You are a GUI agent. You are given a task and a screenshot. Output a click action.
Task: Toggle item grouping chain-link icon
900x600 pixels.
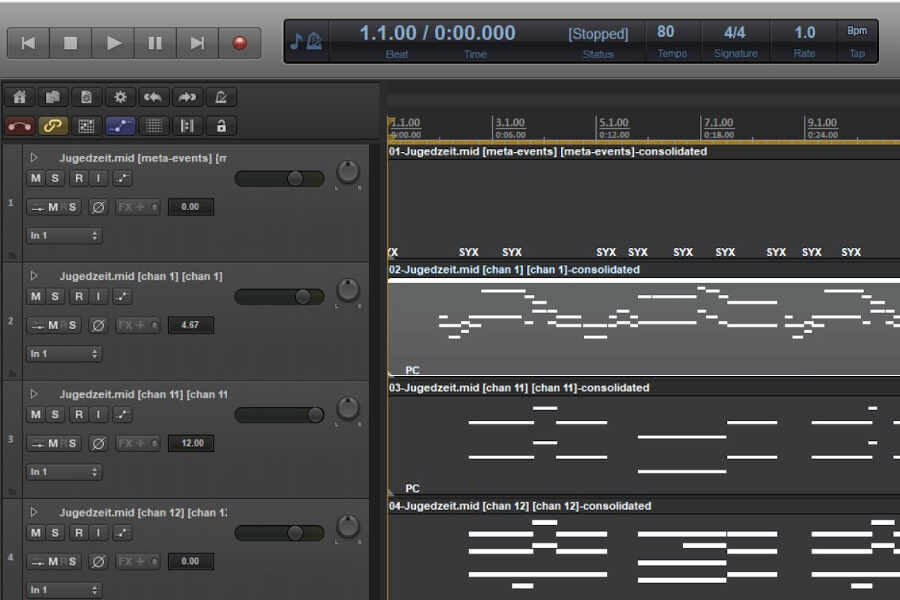[53, 126]
